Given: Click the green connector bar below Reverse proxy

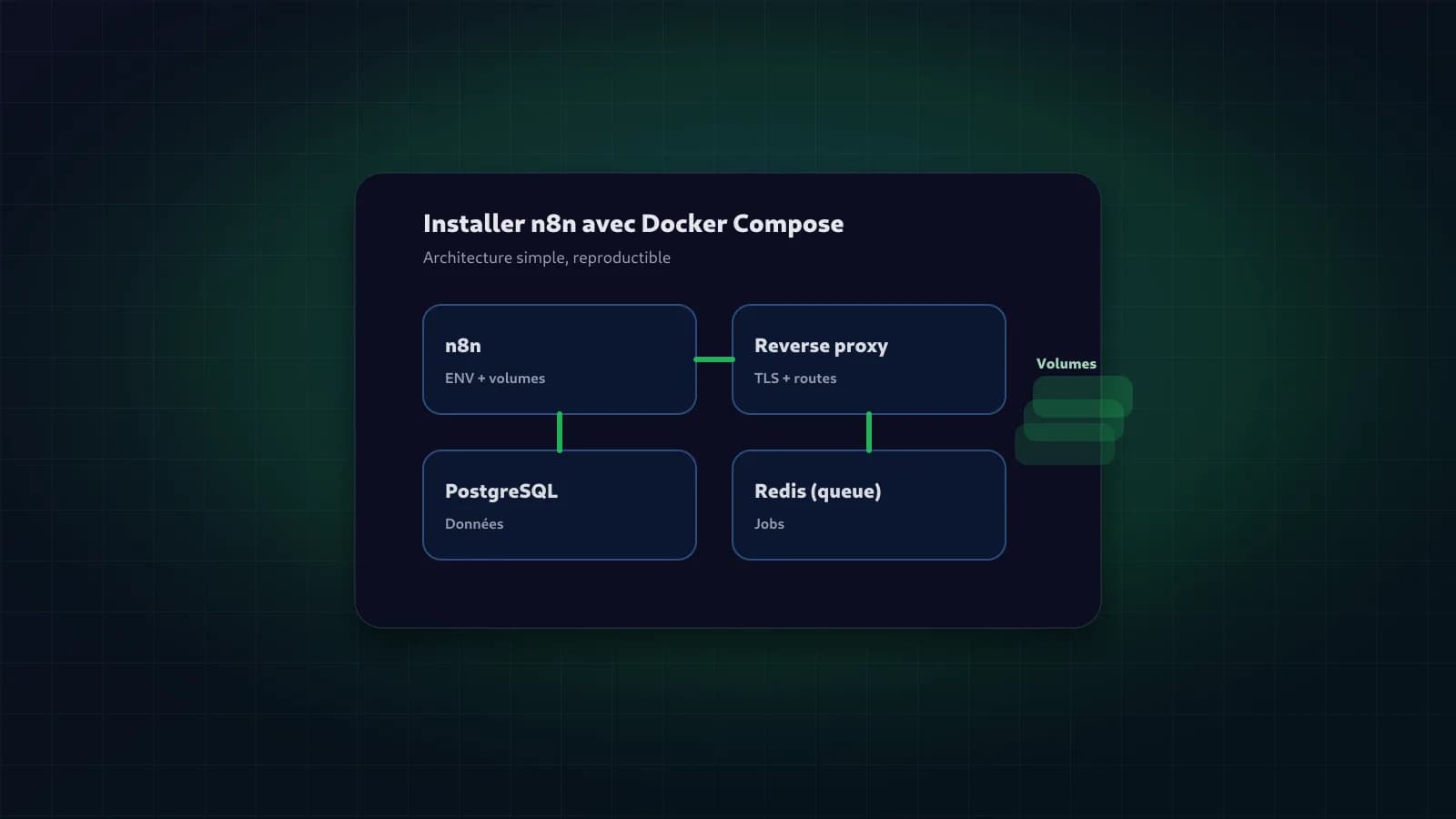Looking at the screenshot, I should point(869,431).
